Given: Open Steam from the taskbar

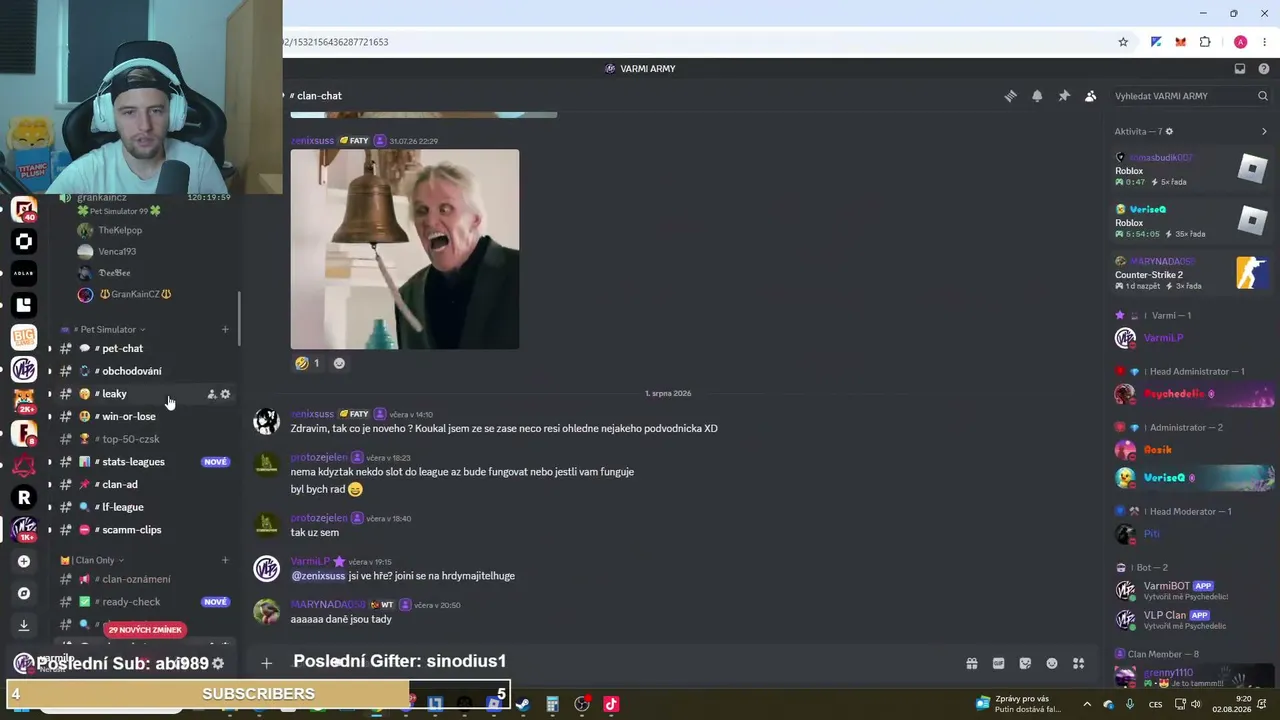Looking at the screenshot, I should 522,704.
